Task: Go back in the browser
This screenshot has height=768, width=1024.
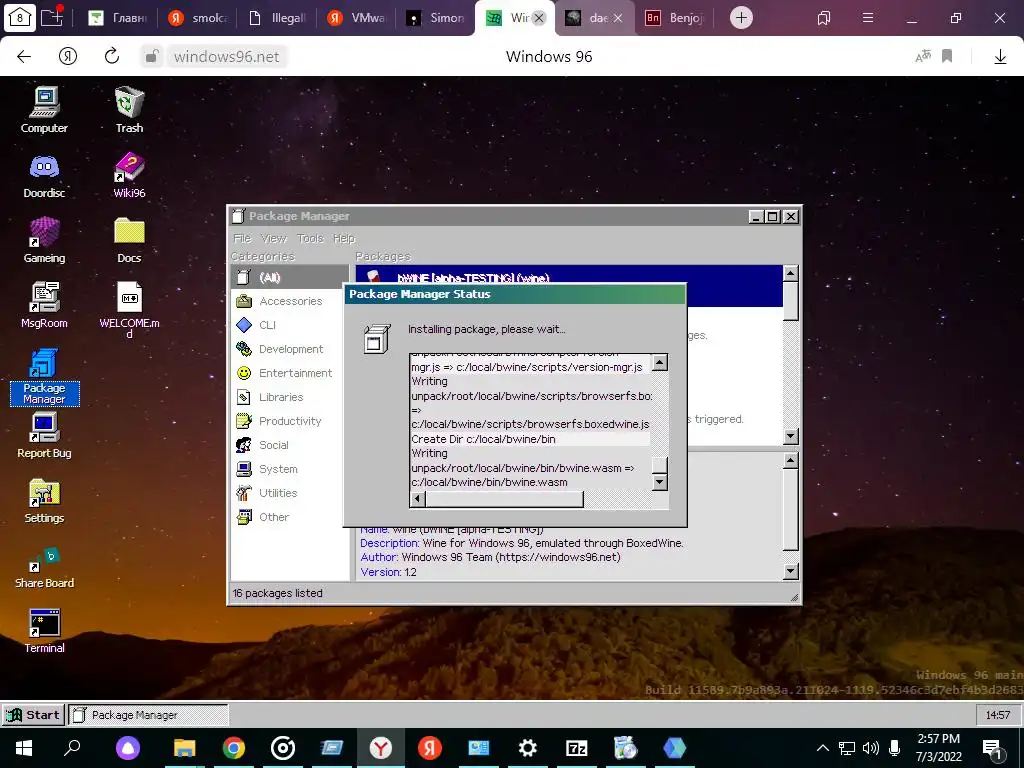Action: coord(24,57)
